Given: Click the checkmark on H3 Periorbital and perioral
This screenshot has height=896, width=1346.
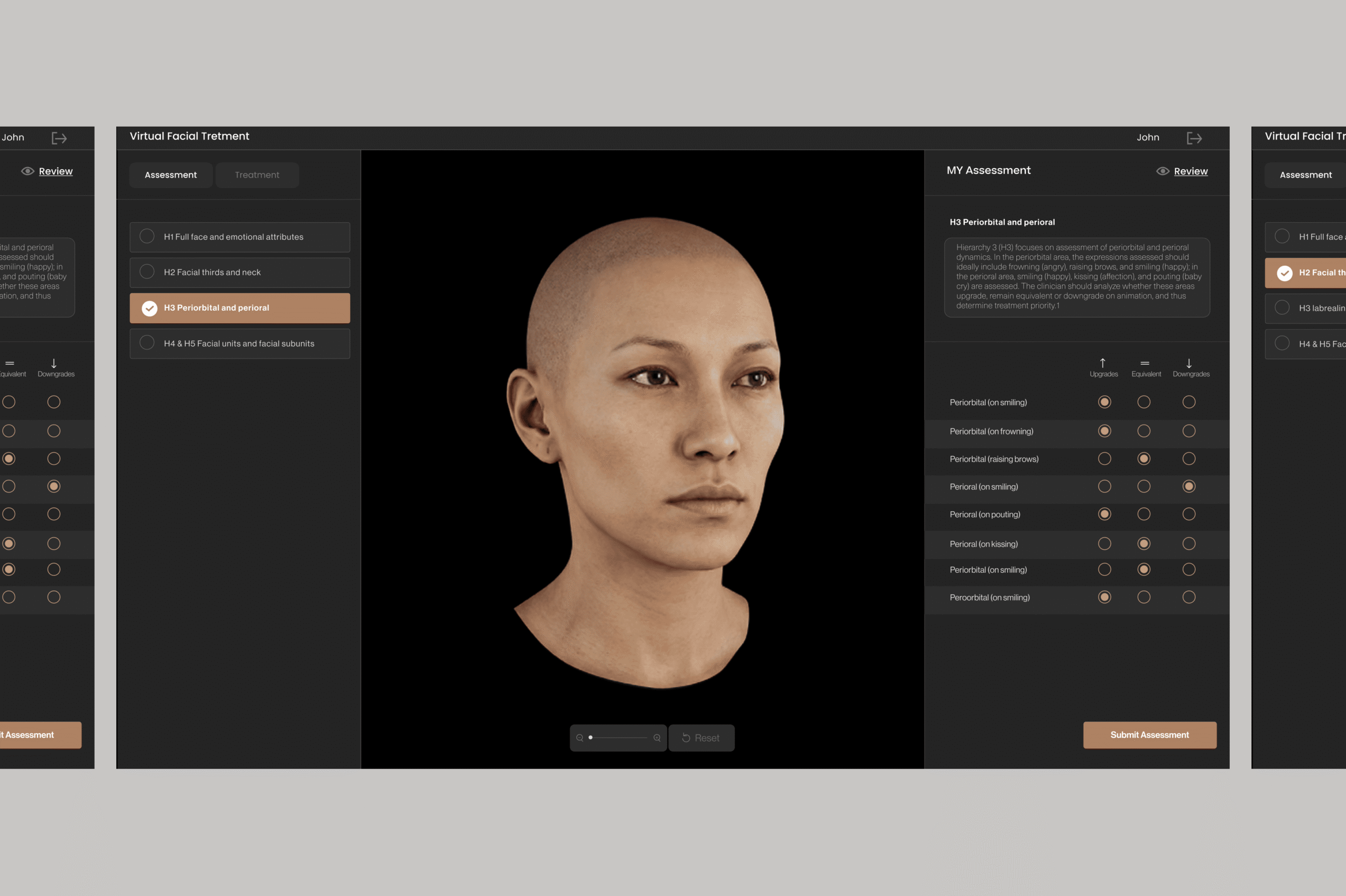Looking at the screenshot, I should click(x=150, y=308).
